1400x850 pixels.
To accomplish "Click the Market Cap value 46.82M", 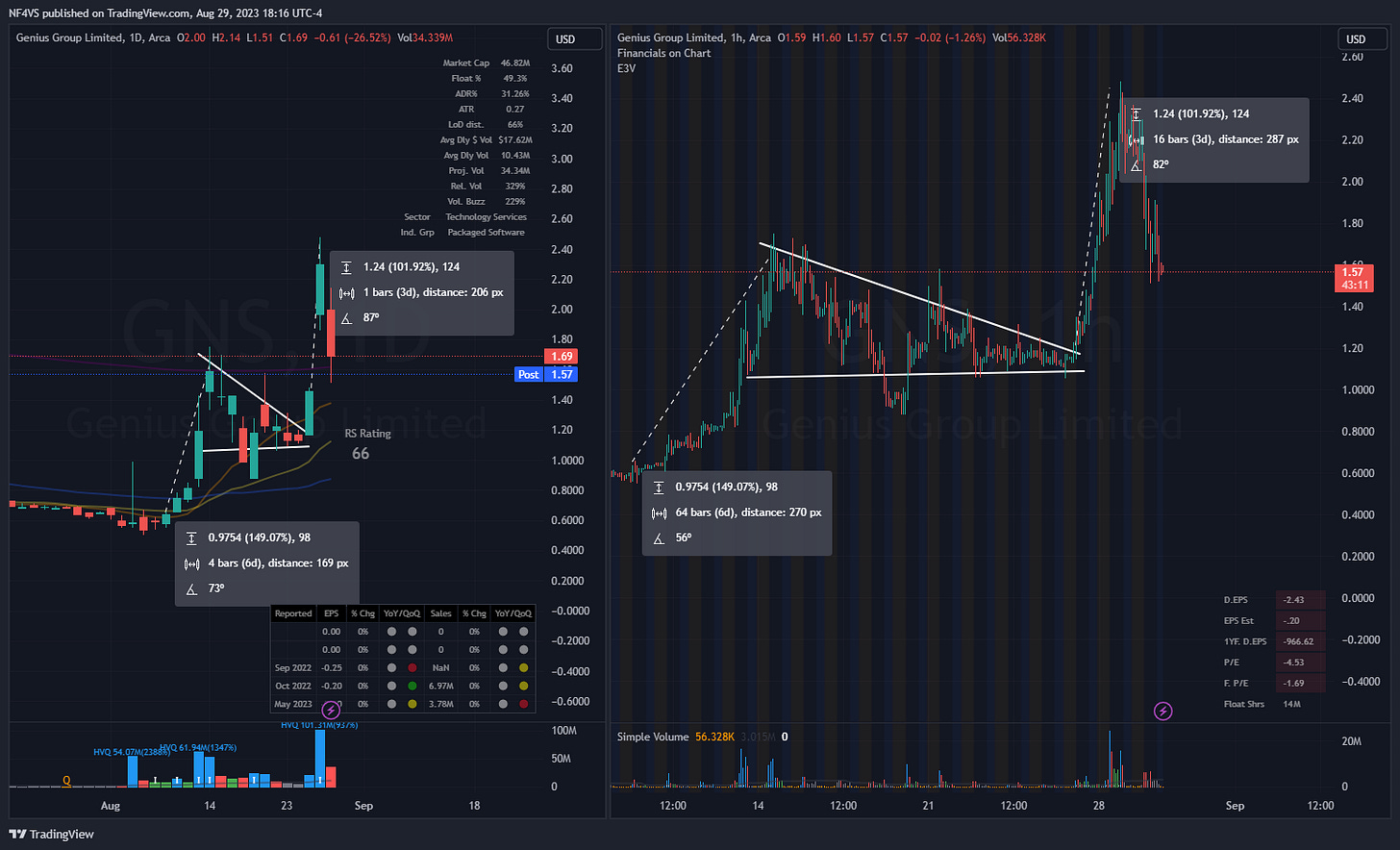I will pos(515,62).
